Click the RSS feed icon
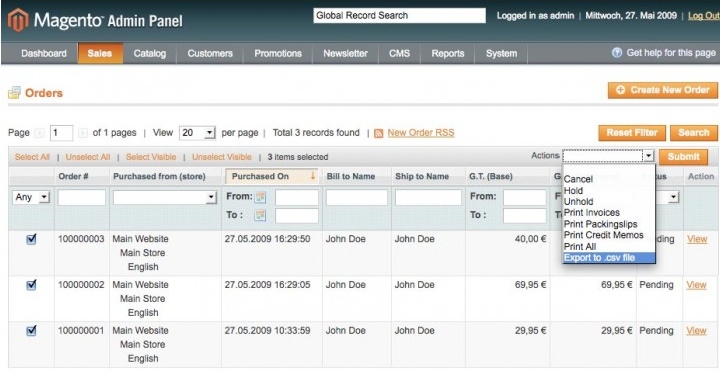Screen dimensions: 720x371 (378, 133)
